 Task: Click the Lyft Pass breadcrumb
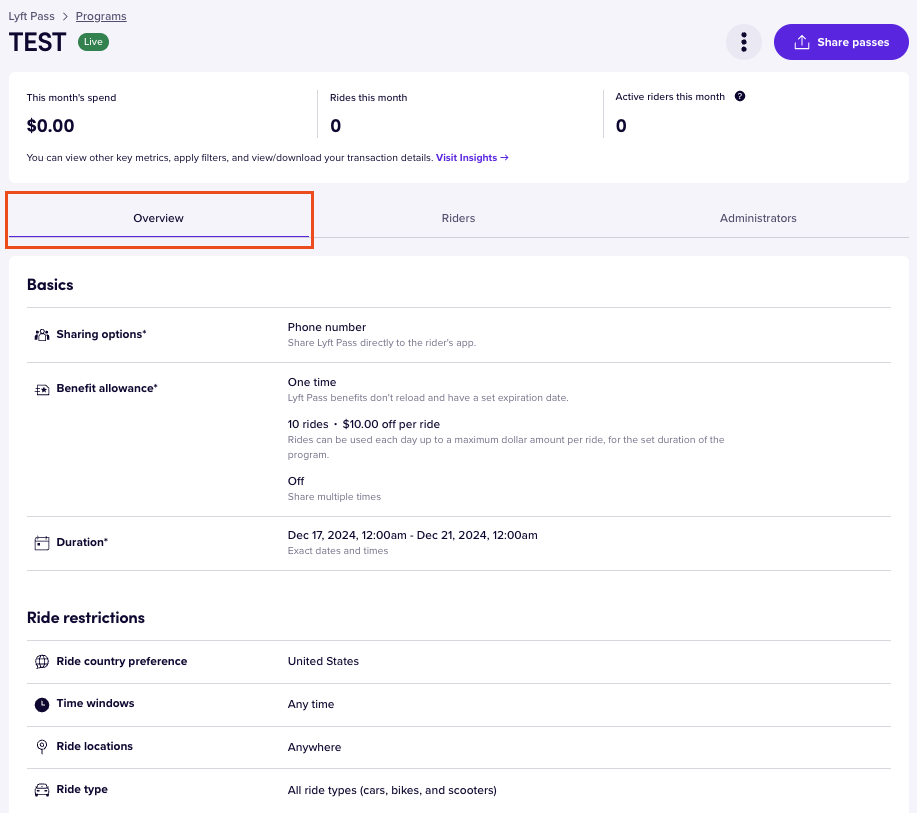(x=32, y=16)
